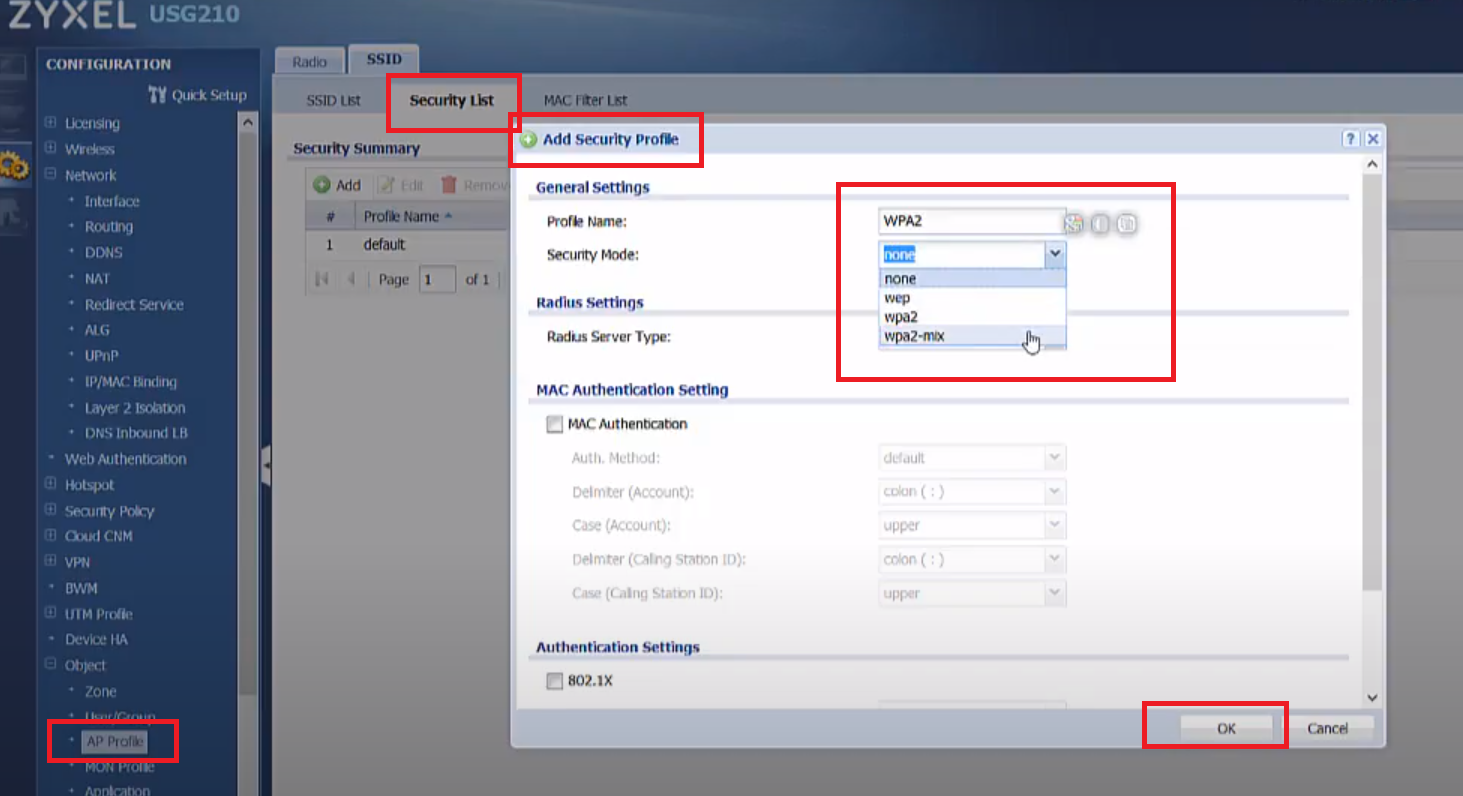
Task: Enable the MAC Authentication checkbox
Action: coord(555,424)
